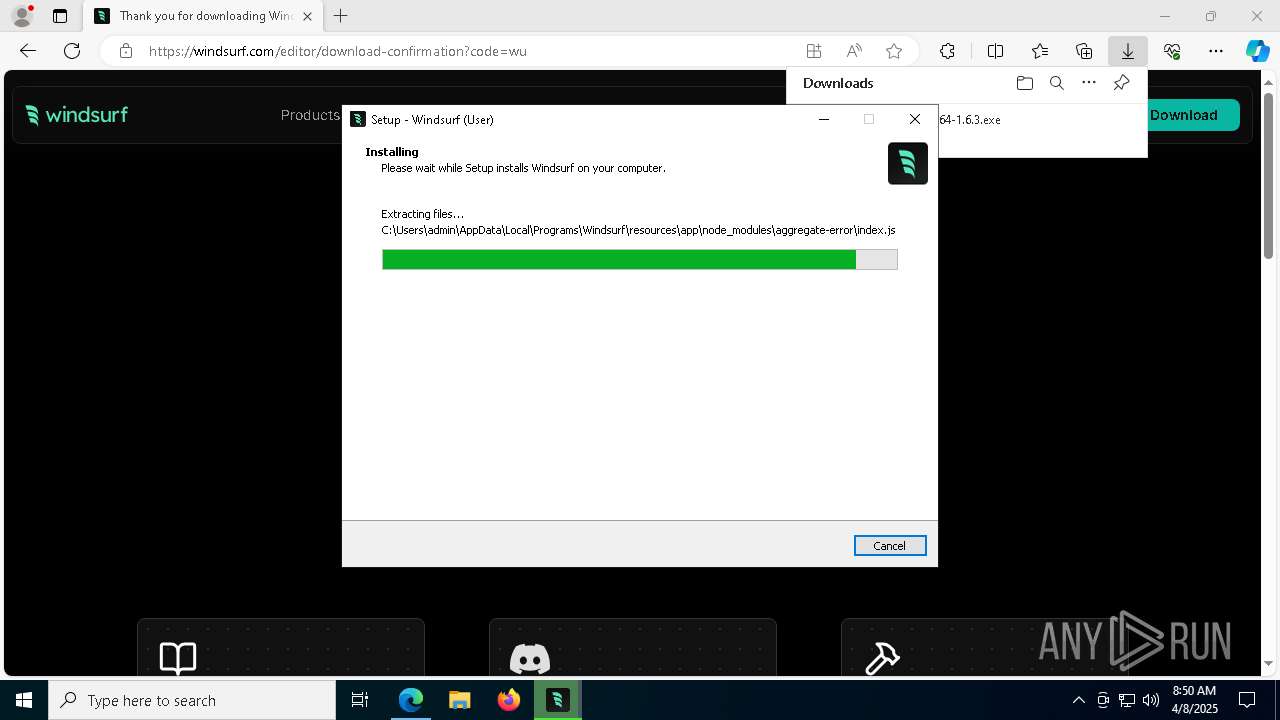Click the installation progress bar
The height and width of the screenshot is (720, 1280).
[x=640, y=259]
